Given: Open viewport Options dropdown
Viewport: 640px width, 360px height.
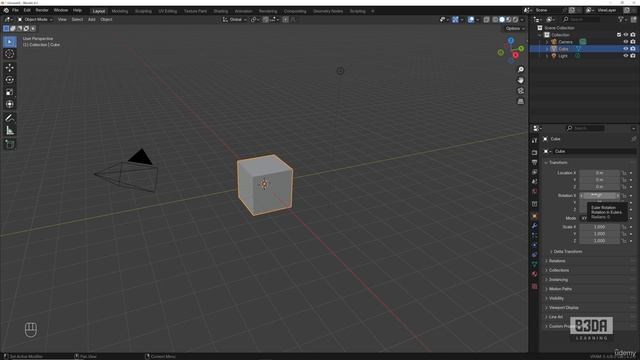Looking at the screenshot, I should 515,29.
